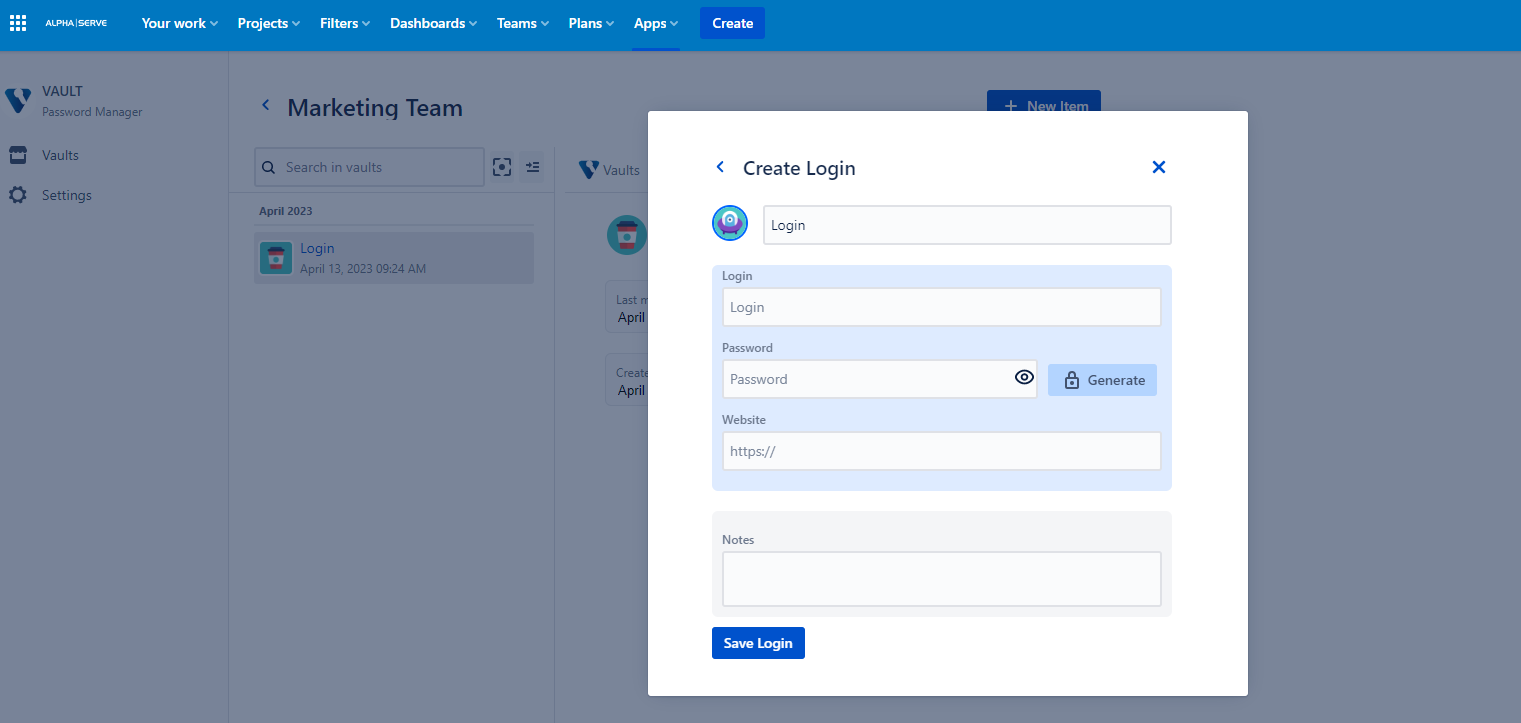Open the filter options icon near search
Image resolution: width=1521 pixels, height=723 pixels.
click(532, 167)
